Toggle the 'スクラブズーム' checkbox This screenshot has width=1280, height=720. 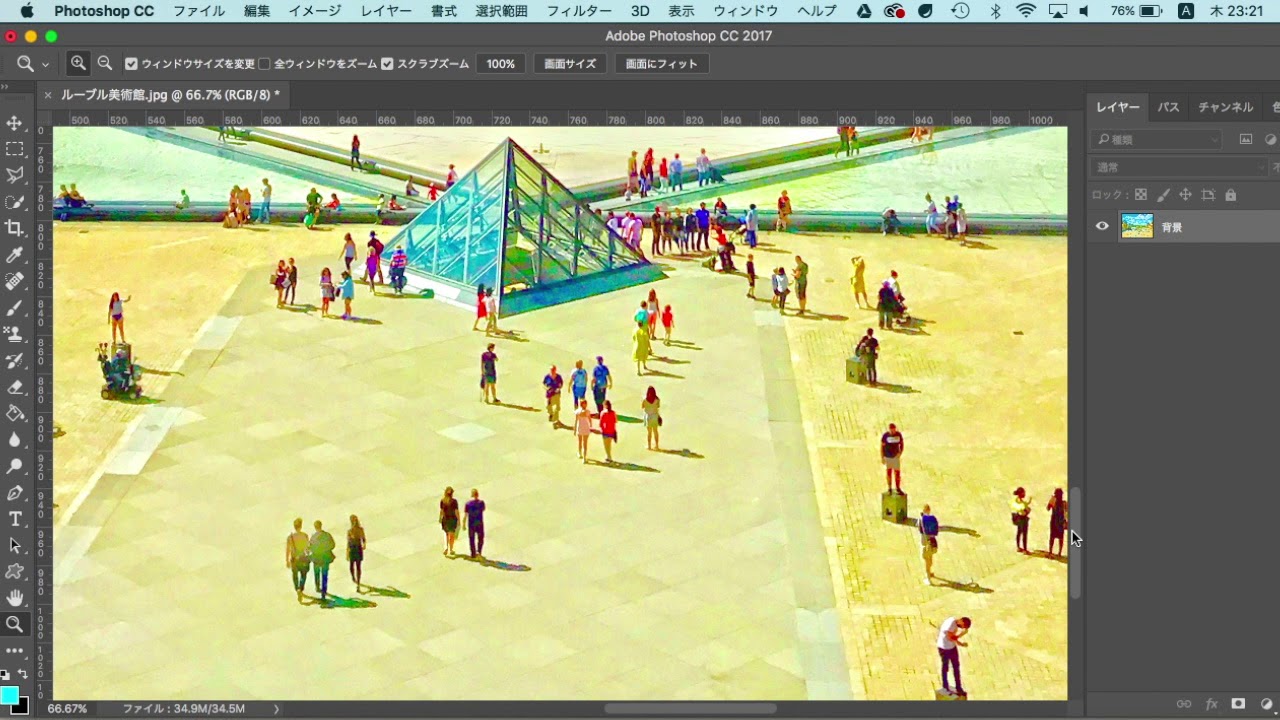tap(387, 64)
